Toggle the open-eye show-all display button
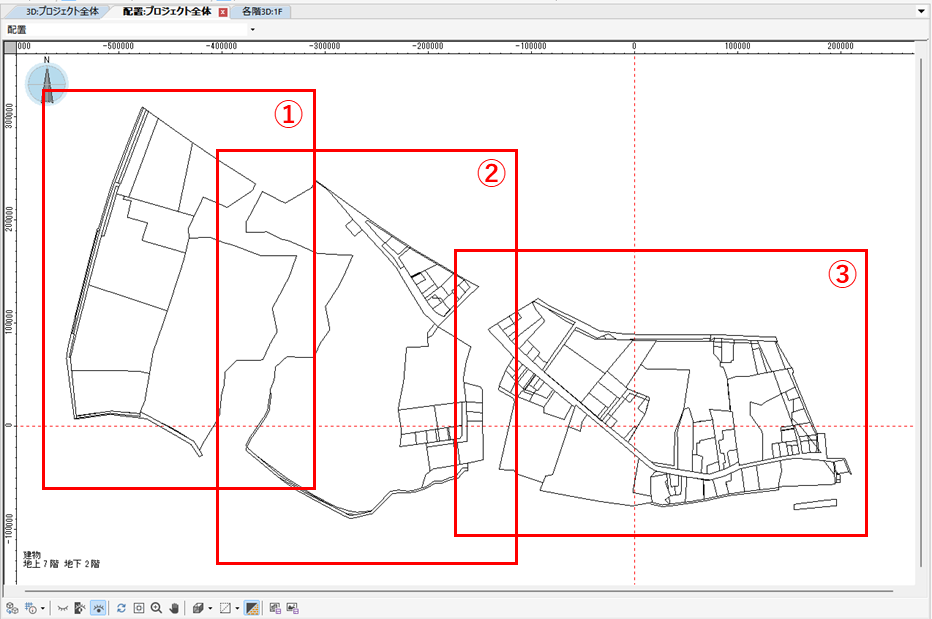Image resolution: width=932 pixels, height=619 pixels. (98, 608)
